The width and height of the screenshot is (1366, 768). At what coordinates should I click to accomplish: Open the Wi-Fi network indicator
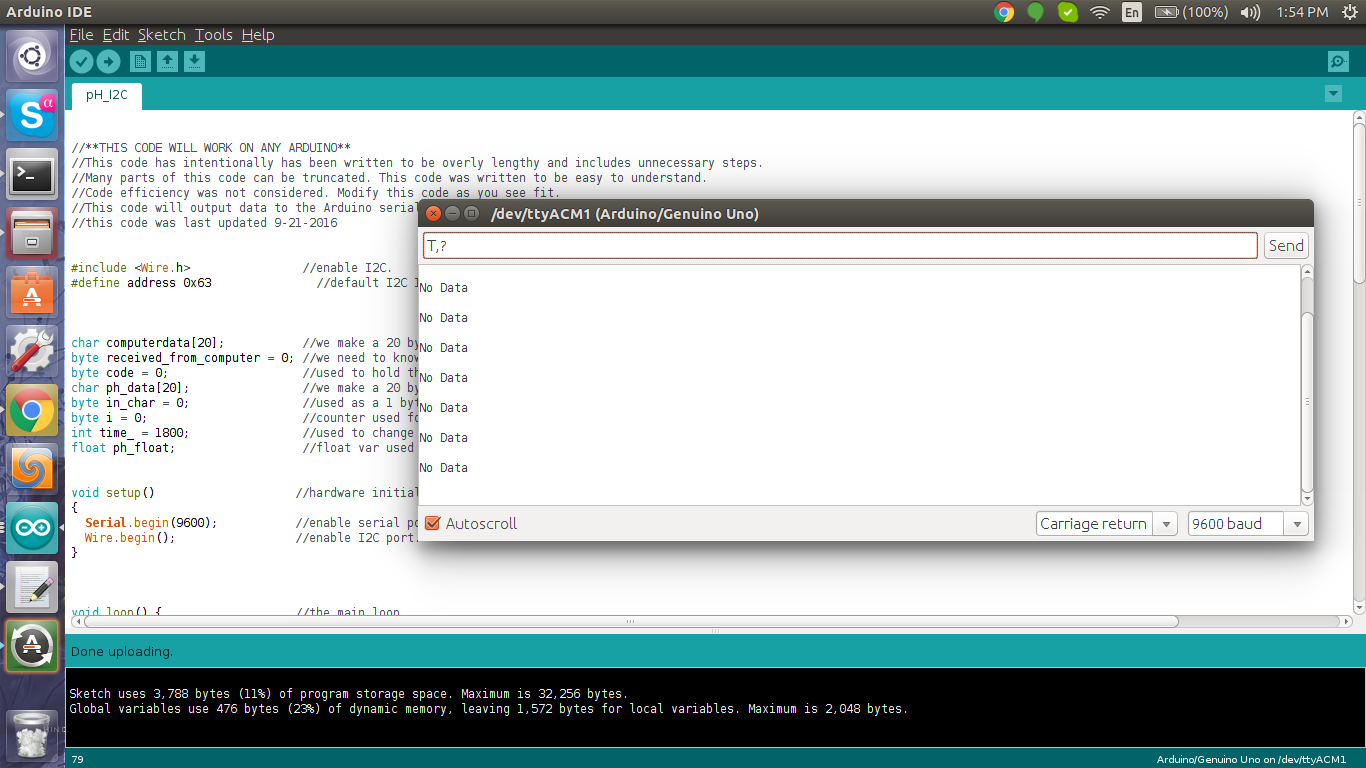[x=1100, y=12]
